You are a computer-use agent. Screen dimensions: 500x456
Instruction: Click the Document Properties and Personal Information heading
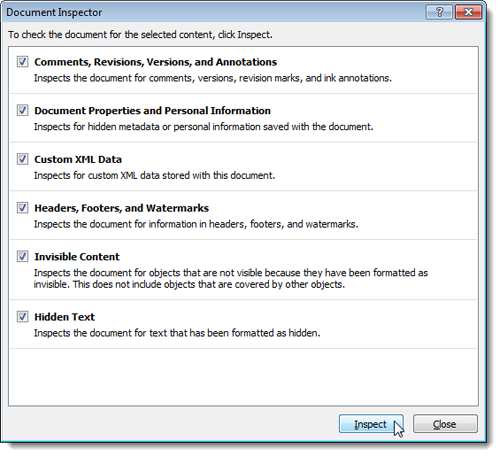coord(153,111)
